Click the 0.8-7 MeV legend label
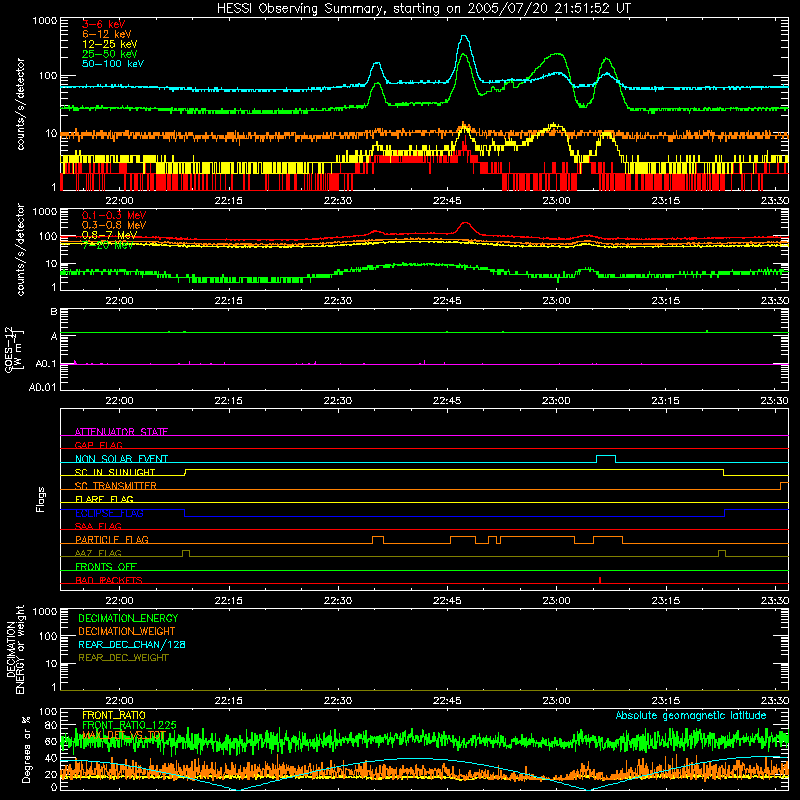 [x=109, y=235]
